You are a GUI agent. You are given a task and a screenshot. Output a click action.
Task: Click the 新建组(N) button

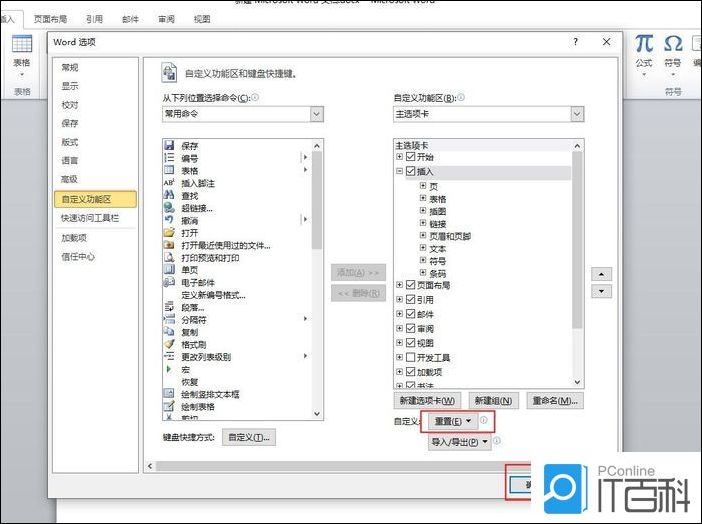tap(493, 401)
